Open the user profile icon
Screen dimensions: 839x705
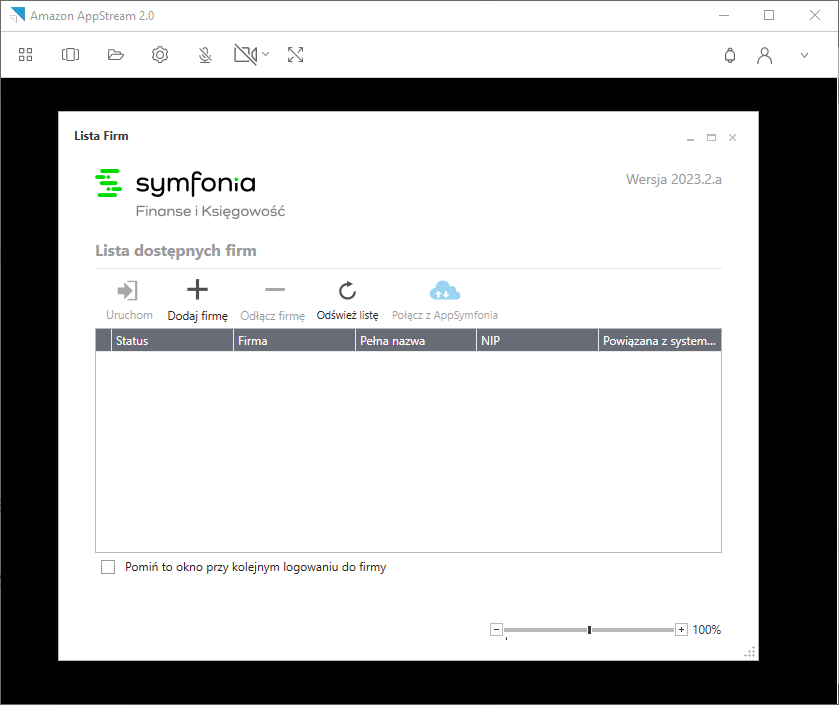pyautogui.click(x=765, y=55)
